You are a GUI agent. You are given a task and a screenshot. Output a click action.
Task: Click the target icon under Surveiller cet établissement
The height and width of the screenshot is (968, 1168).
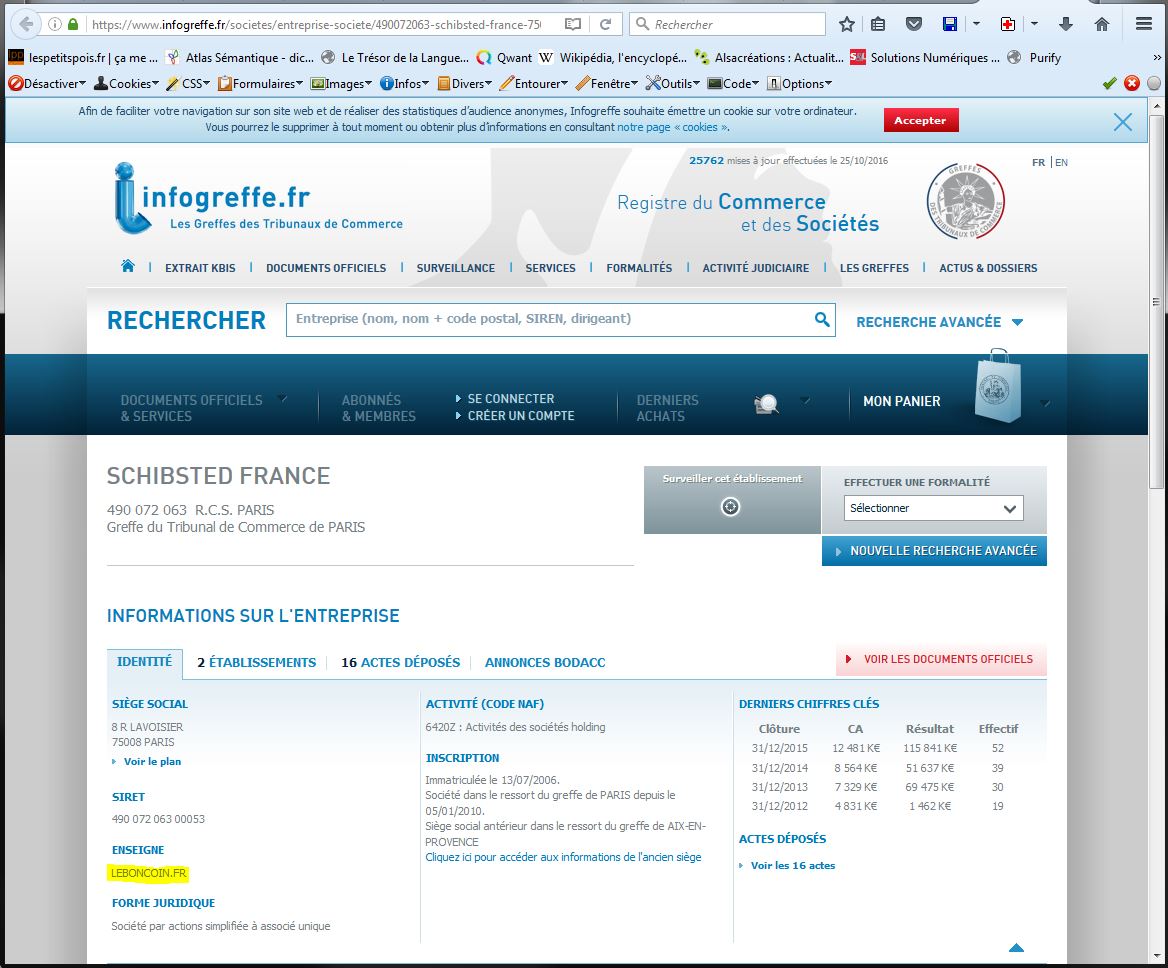[x=731, y=507]
